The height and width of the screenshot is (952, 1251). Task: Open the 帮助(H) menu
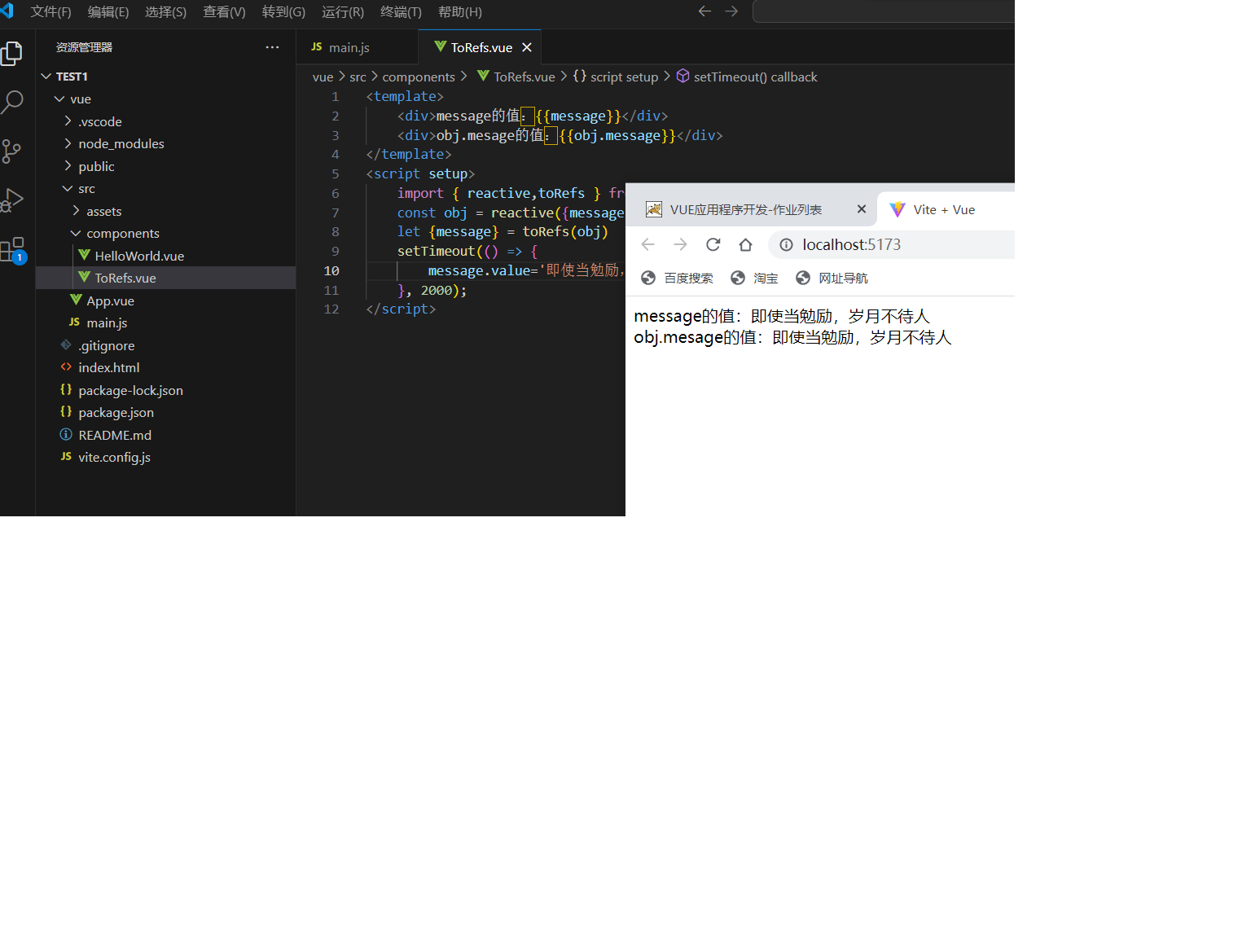[x=460, y=11]
